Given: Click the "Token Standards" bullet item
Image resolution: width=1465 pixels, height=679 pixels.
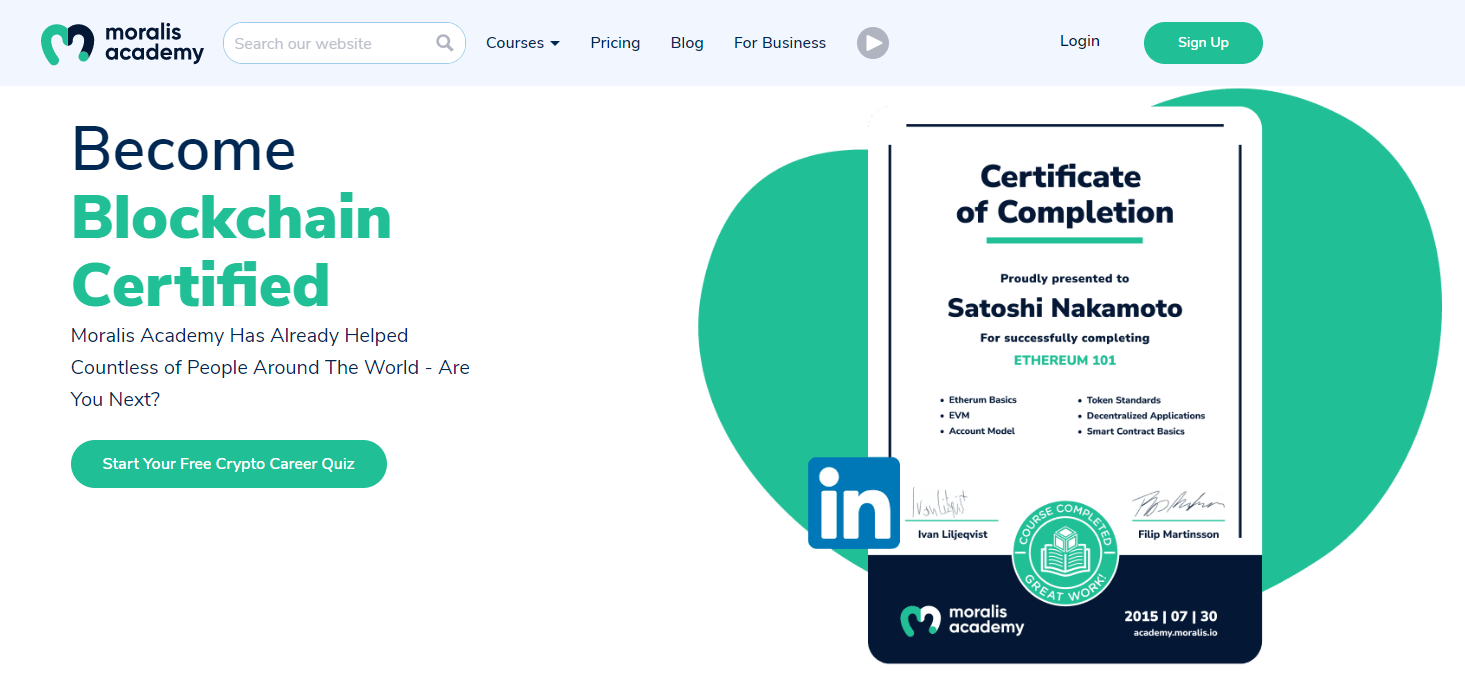Looking at the screenshot, I should click(1123, 400).
